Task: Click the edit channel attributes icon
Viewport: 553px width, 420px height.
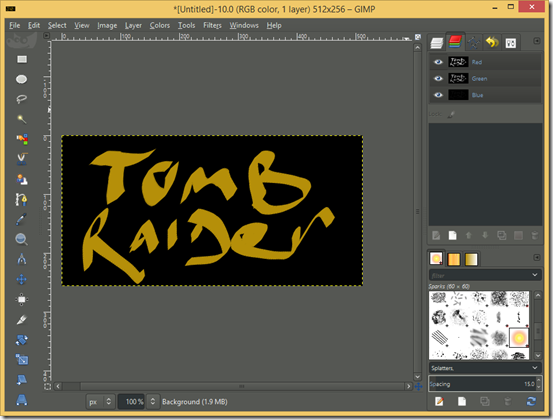Action: pyautogui.click(x=436, y=235)
